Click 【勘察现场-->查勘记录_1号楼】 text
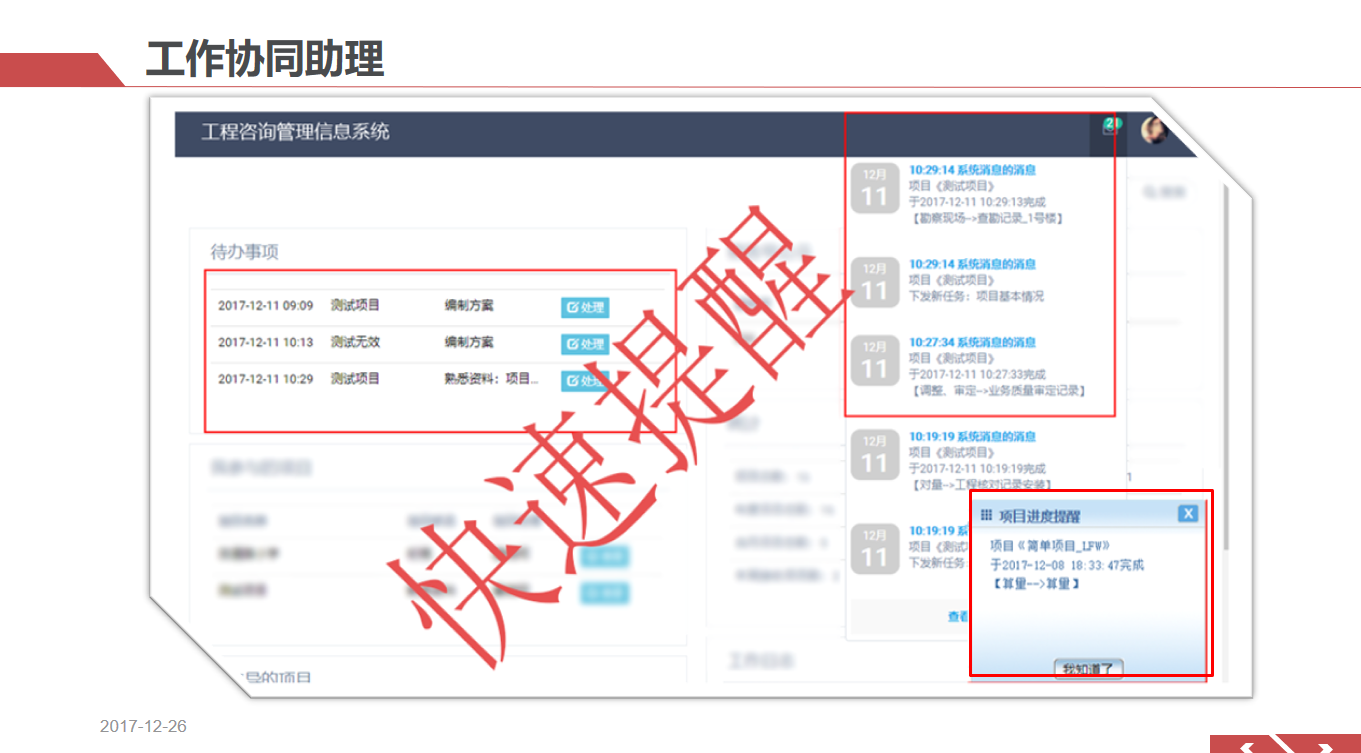This screenshot has width=1361, height=753. coord(986,218)
